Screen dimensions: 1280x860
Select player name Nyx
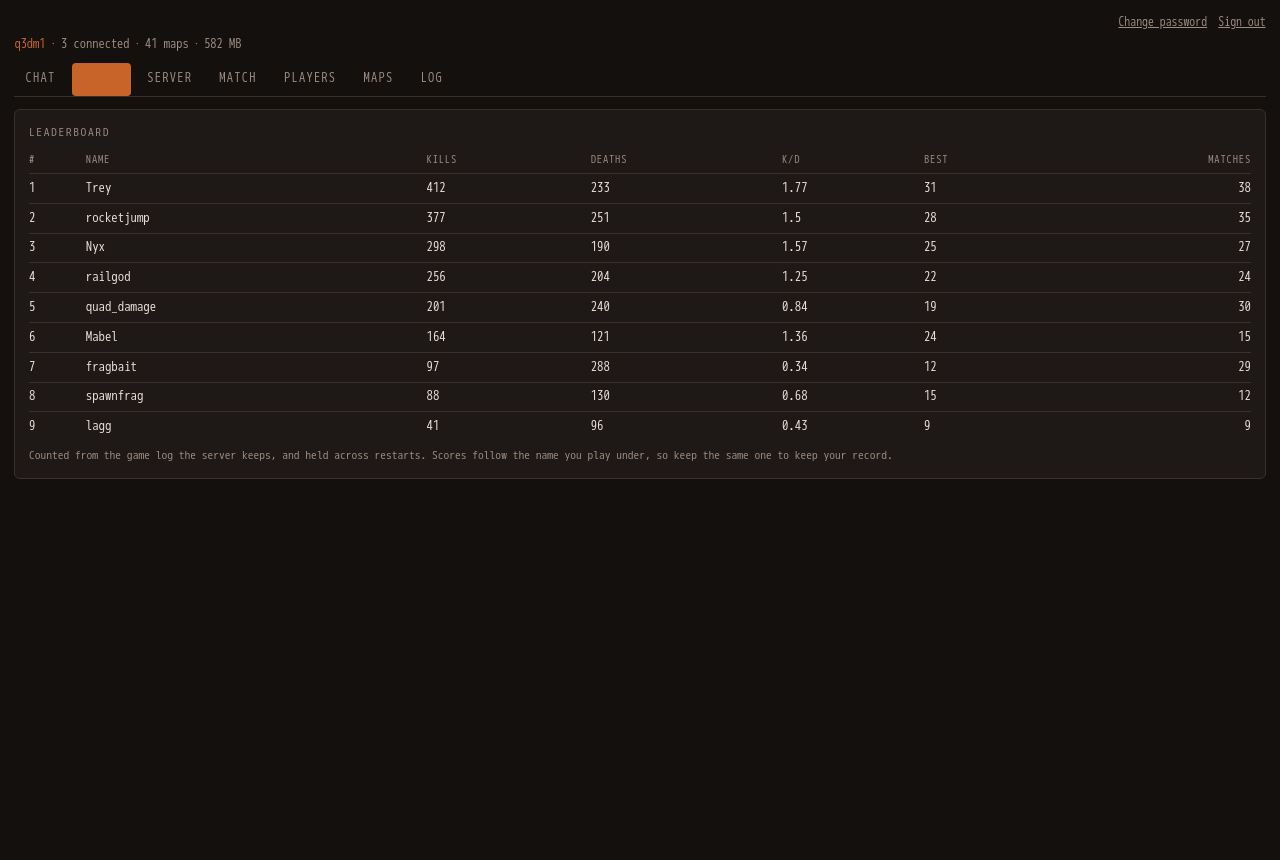tap(95, 247)
